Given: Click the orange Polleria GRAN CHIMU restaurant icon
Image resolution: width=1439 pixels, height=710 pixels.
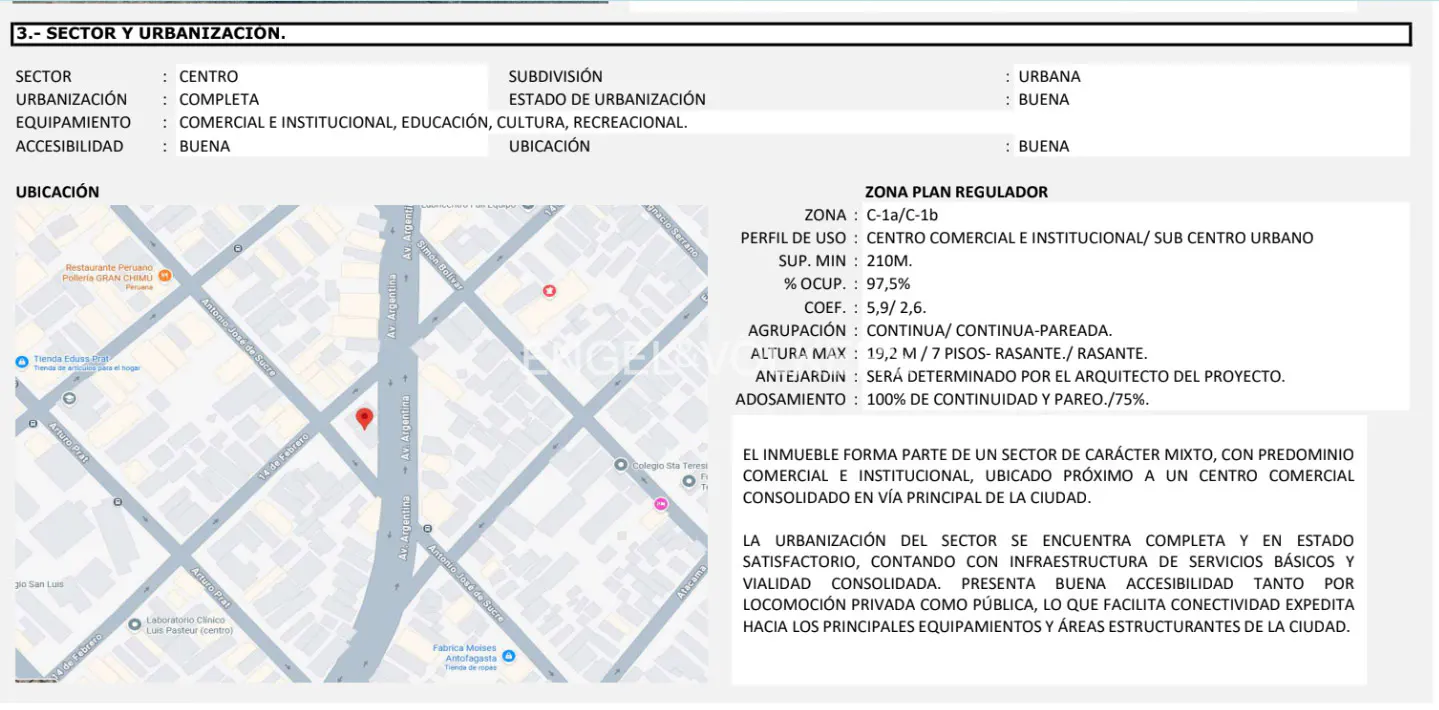Looking at the screenshot, I should coord(165,275).
